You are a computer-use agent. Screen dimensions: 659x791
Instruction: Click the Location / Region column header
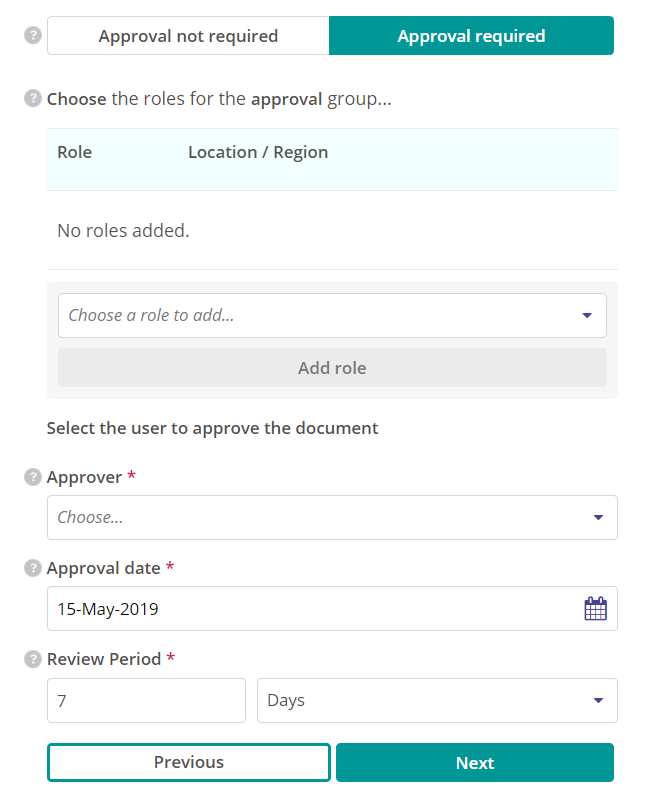point(258,153)
